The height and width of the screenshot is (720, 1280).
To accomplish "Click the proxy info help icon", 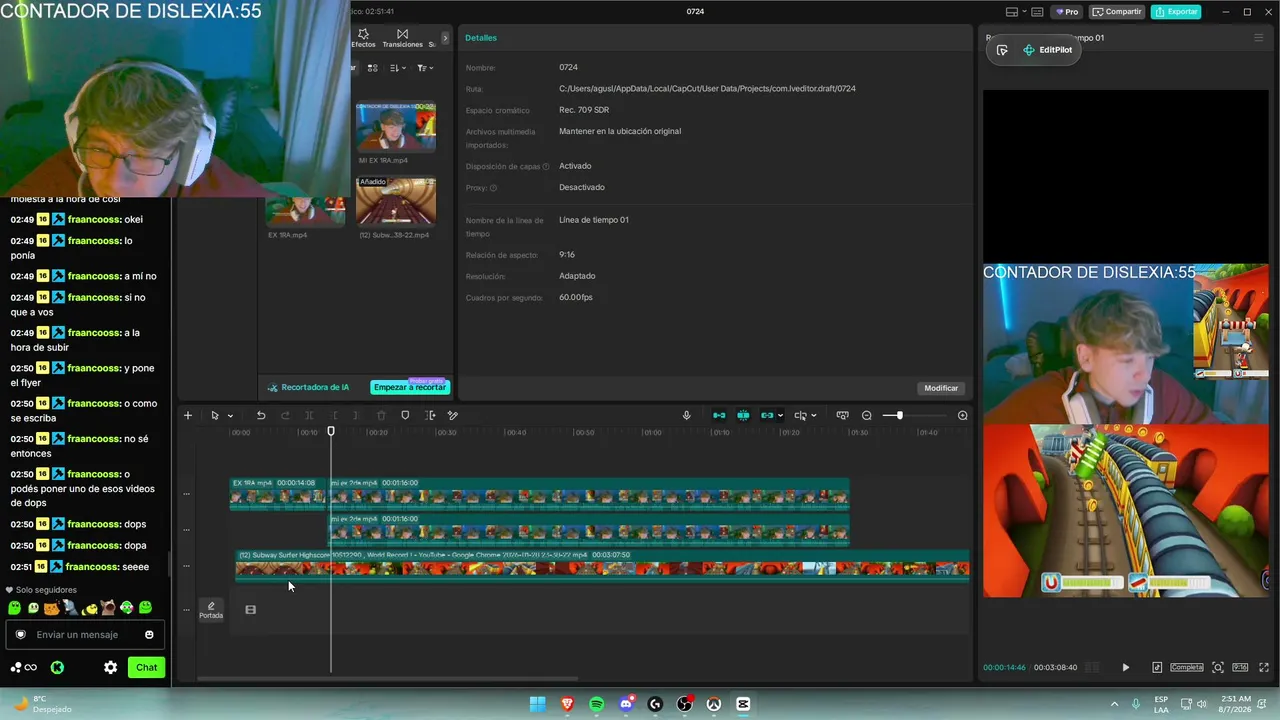I will pyautogui.click(x=493, y=188).
